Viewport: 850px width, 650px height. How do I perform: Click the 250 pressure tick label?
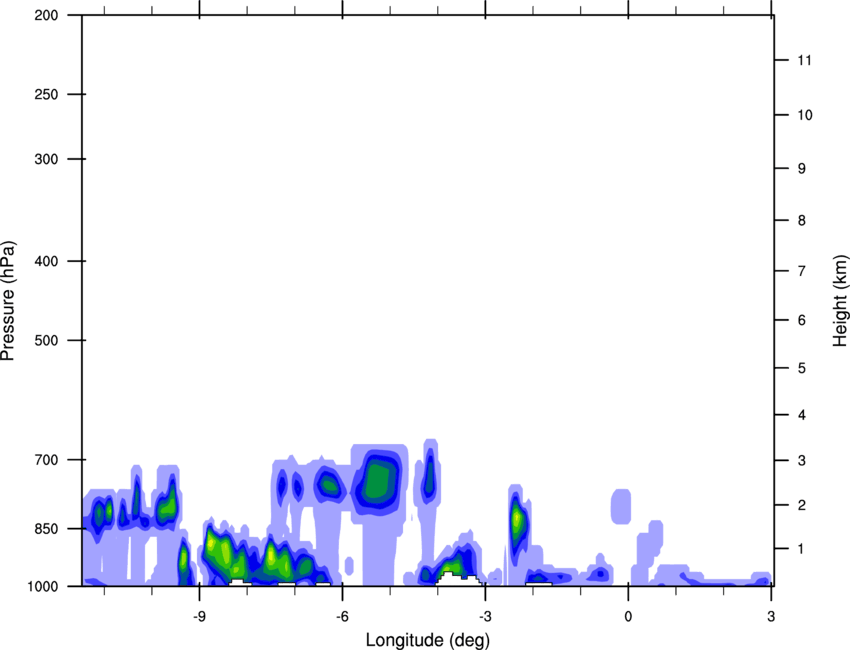(x=46, y=94)
